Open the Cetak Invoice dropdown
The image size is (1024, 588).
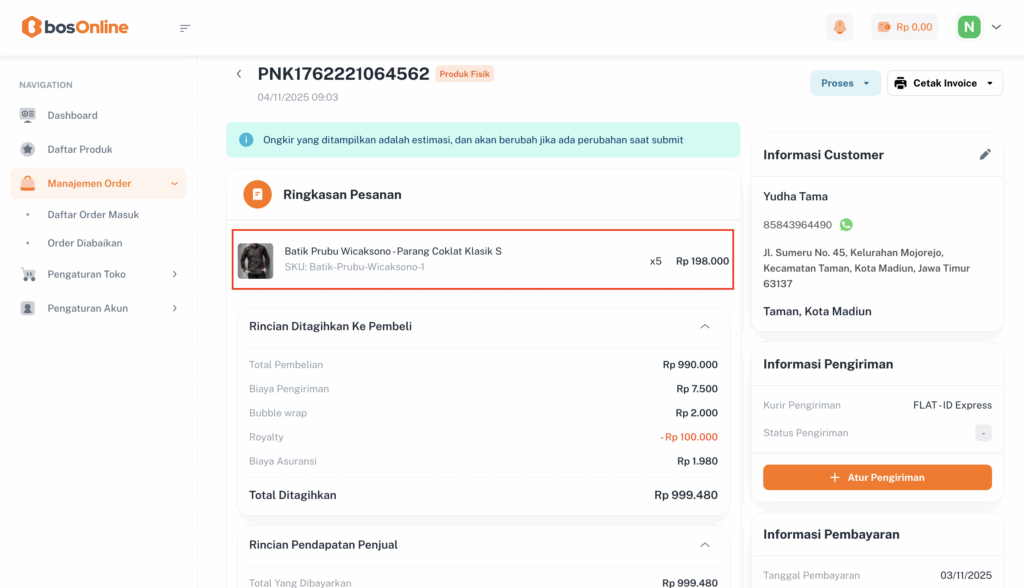point(944,83)
